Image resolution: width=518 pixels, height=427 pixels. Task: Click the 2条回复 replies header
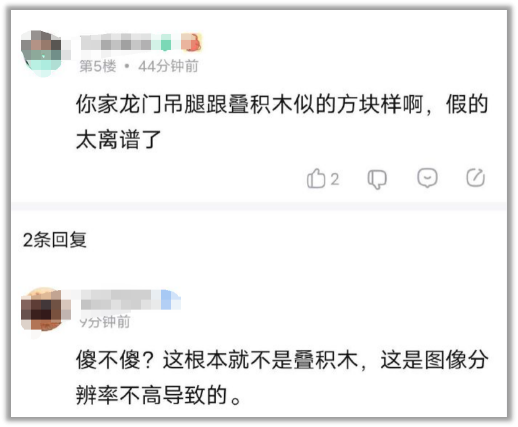point(55,240)
